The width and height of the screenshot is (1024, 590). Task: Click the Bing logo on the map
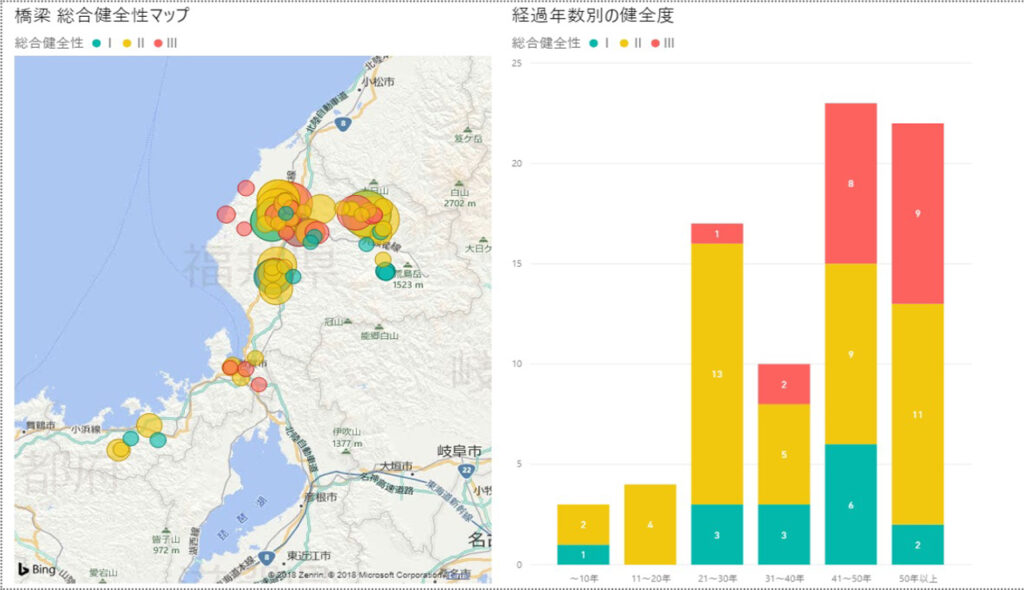pos(36,568)
